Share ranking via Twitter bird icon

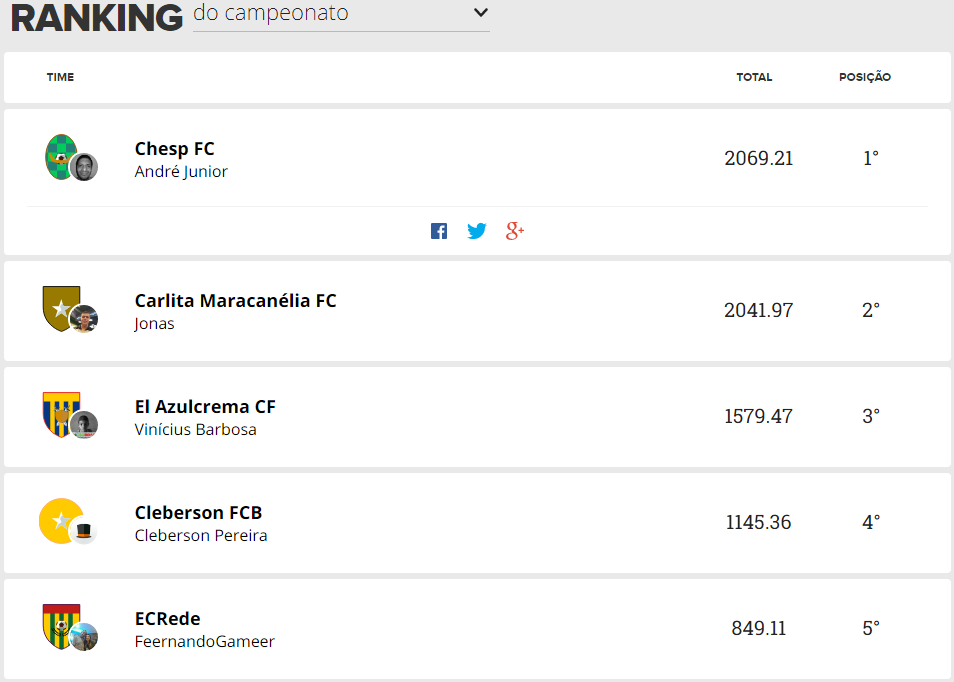coord(476,231)
